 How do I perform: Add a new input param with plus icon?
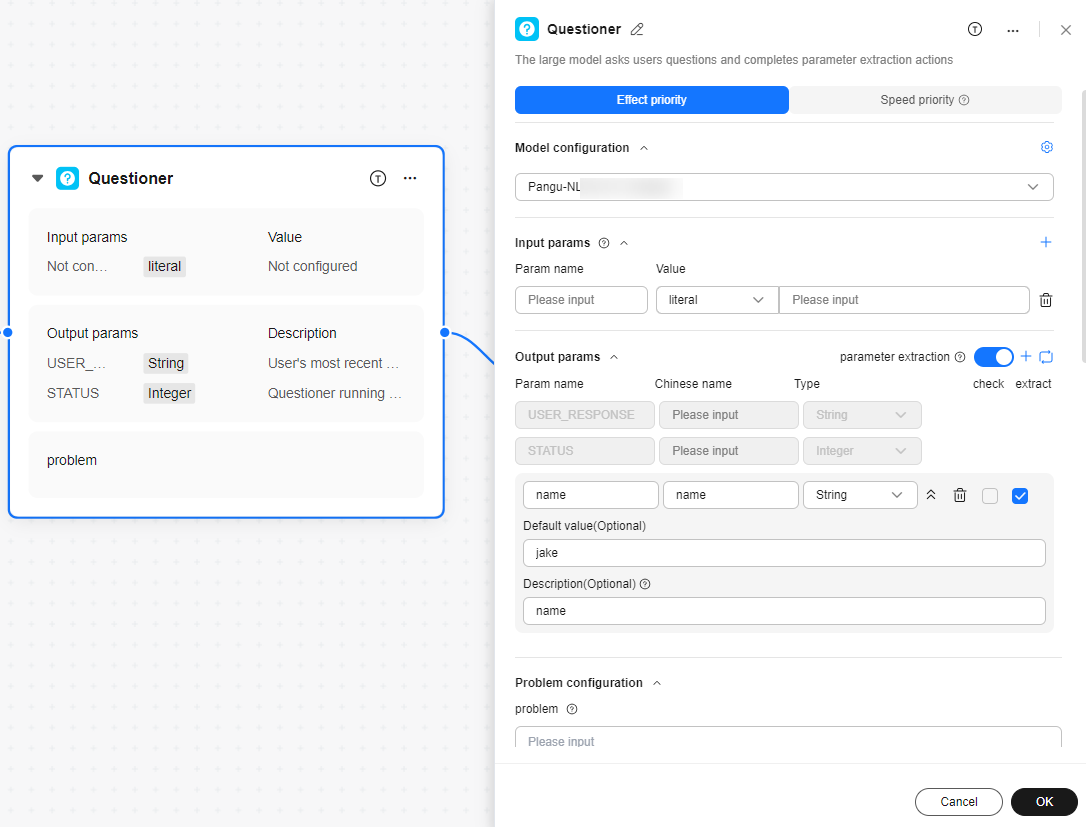(x=1046, y=242)
